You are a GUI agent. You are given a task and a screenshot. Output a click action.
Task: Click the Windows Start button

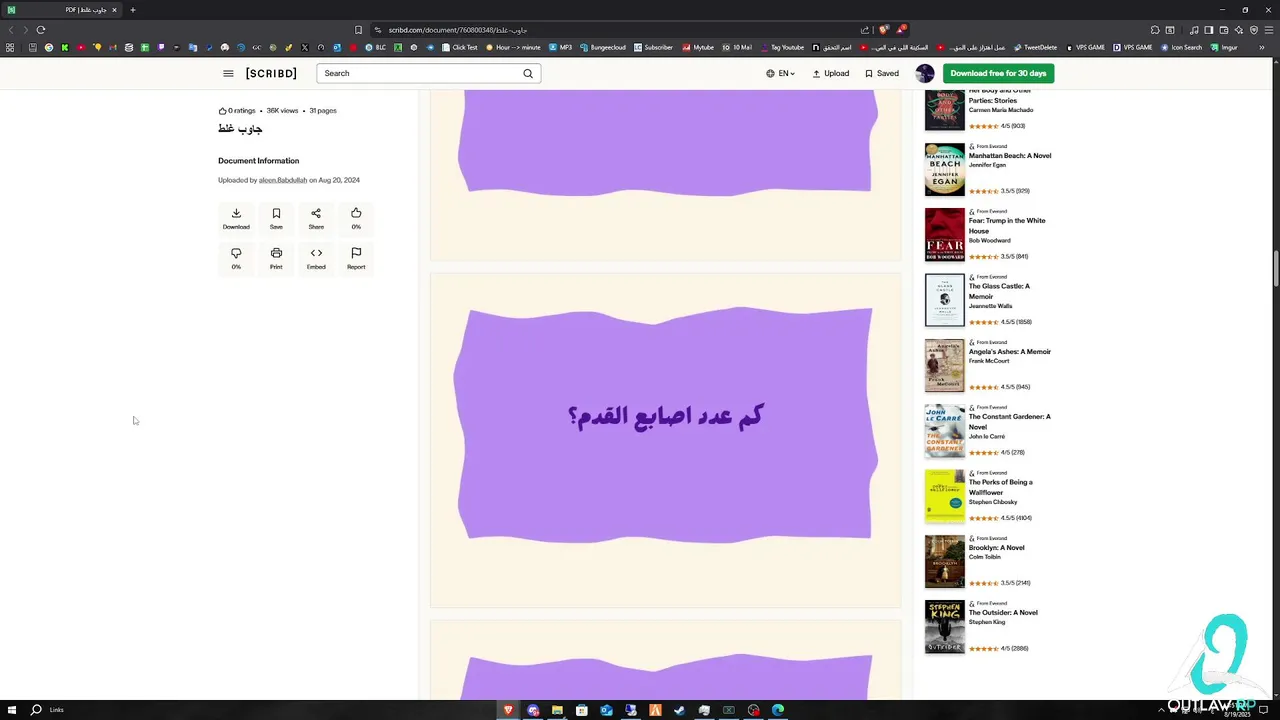[x=12, y=710]
